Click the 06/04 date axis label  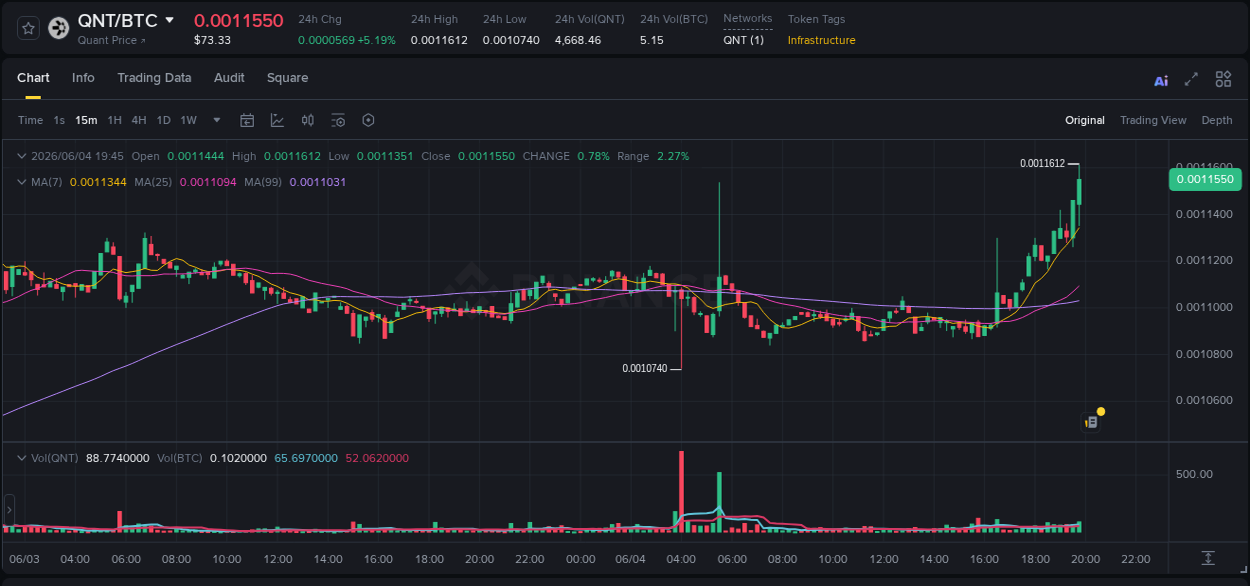(x=631, y=558)
